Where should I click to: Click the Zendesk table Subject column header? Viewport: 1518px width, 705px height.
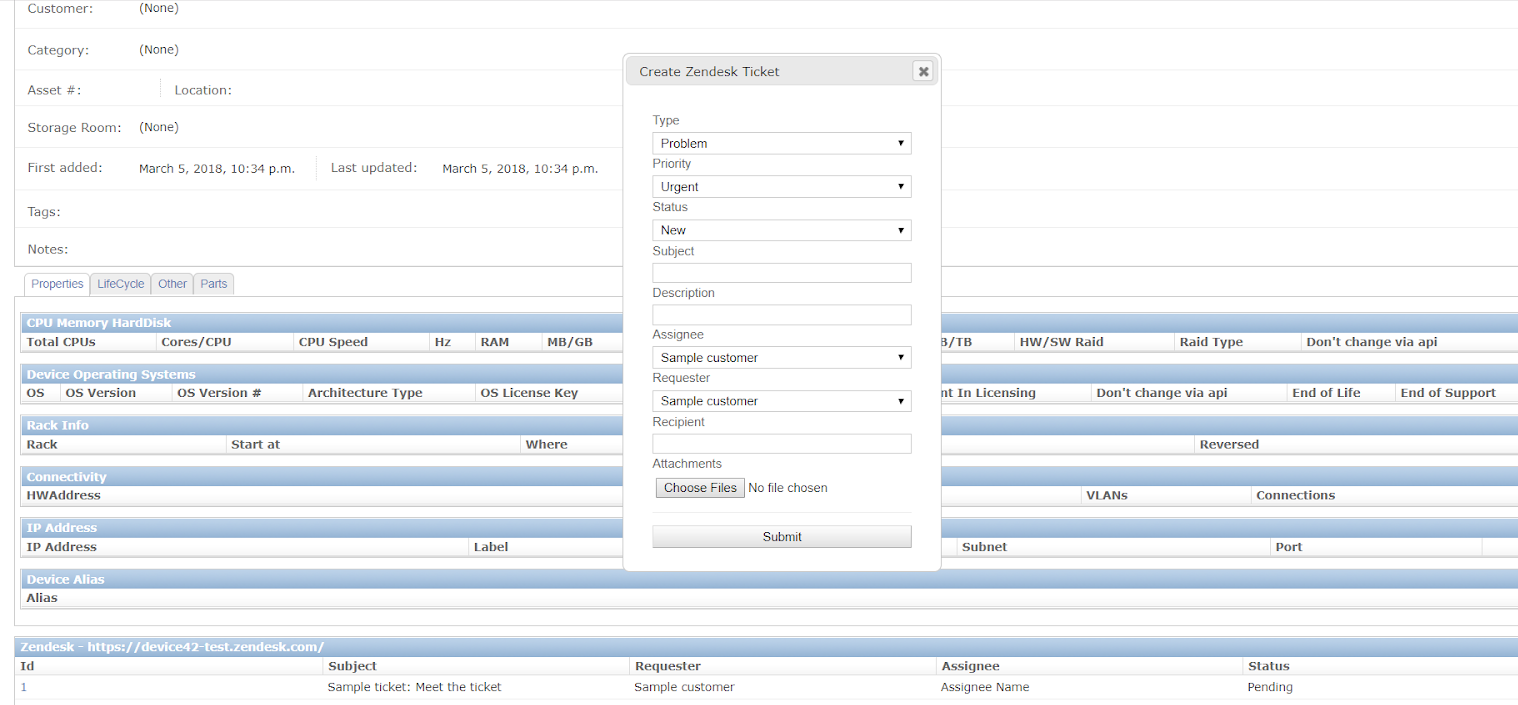352,666
